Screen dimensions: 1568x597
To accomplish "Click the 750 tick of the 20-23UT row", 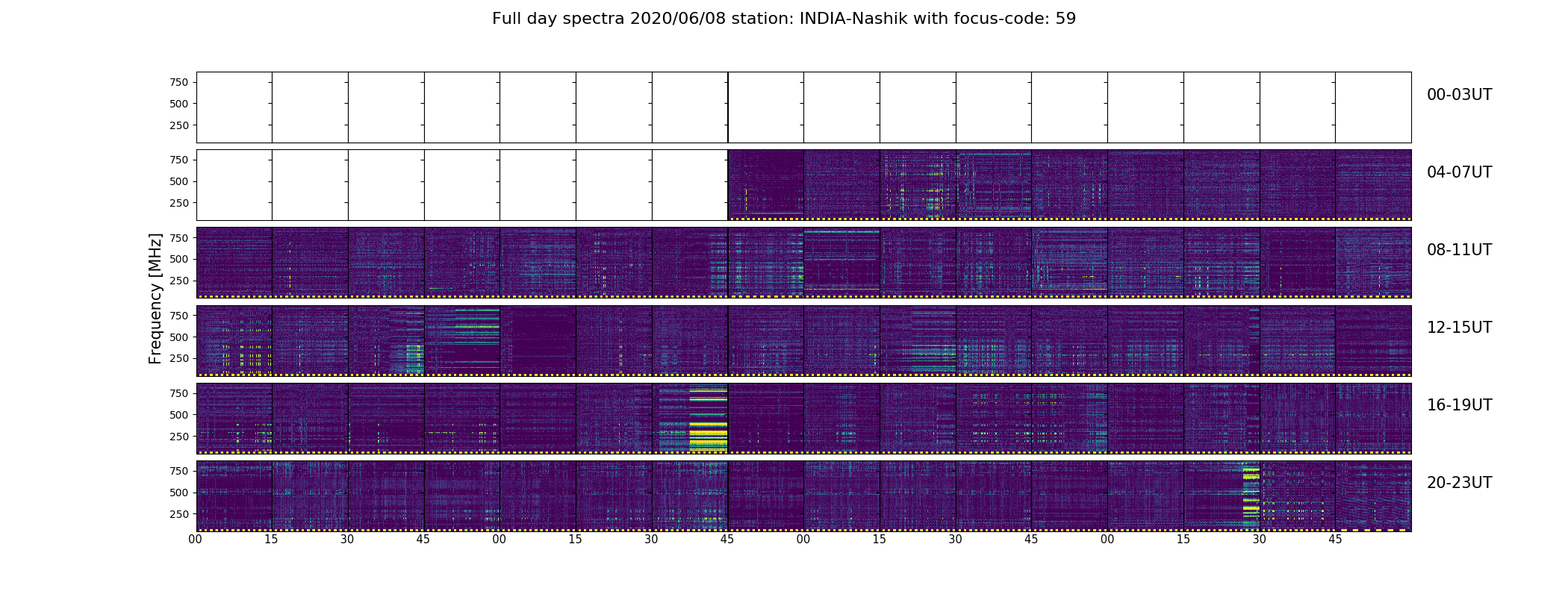I will [x=178, y=471].
